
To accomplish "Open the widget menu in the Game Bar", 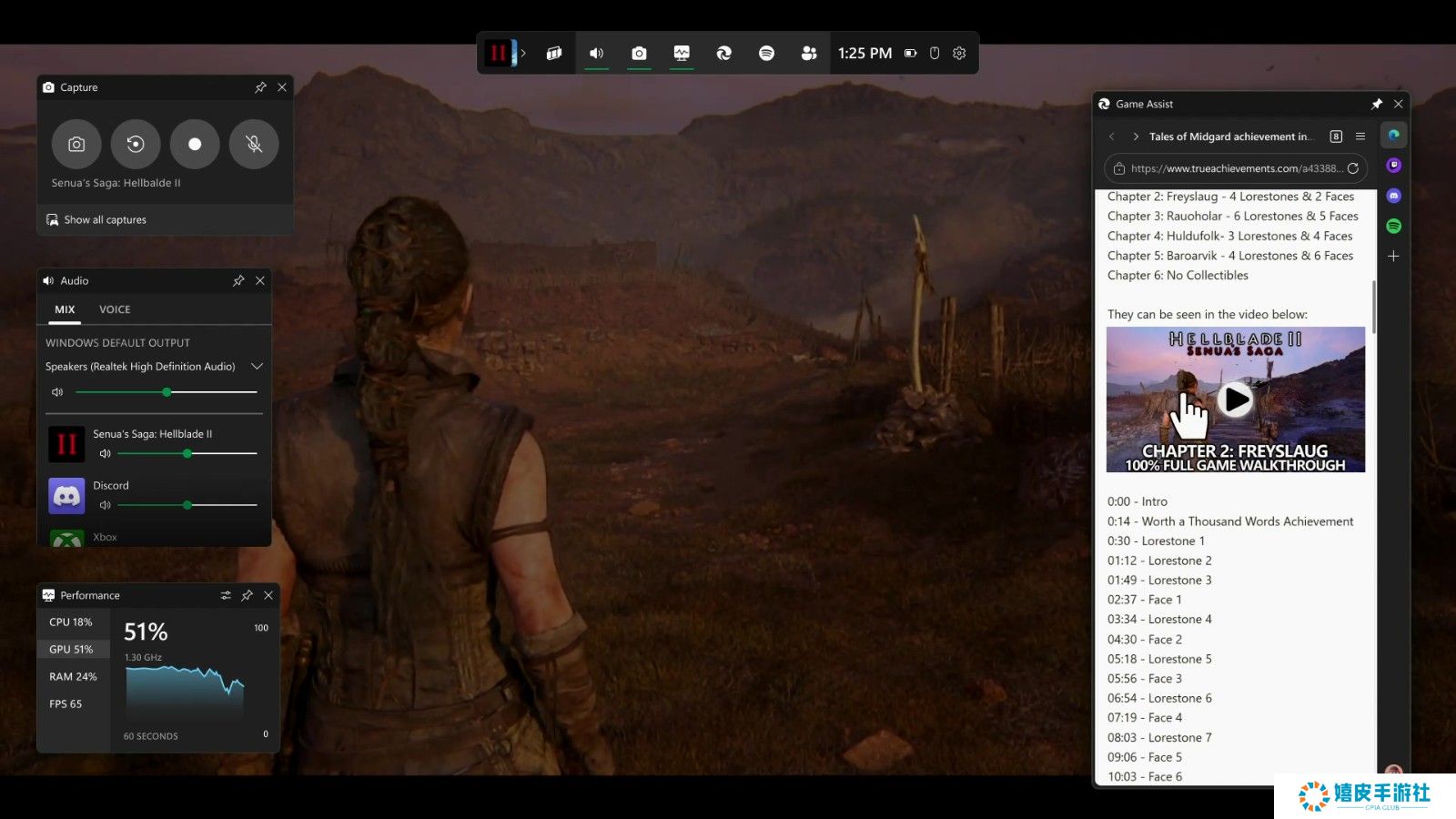I will tap(553, 54).
